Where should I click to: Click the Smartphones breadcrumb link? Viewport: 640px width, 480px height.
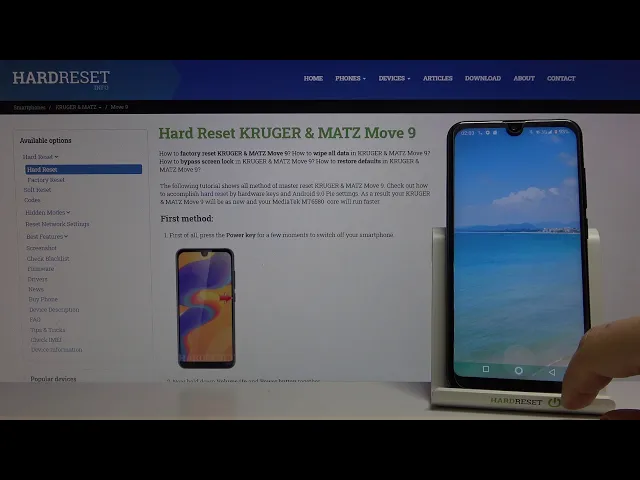click(x=29, y=107)
